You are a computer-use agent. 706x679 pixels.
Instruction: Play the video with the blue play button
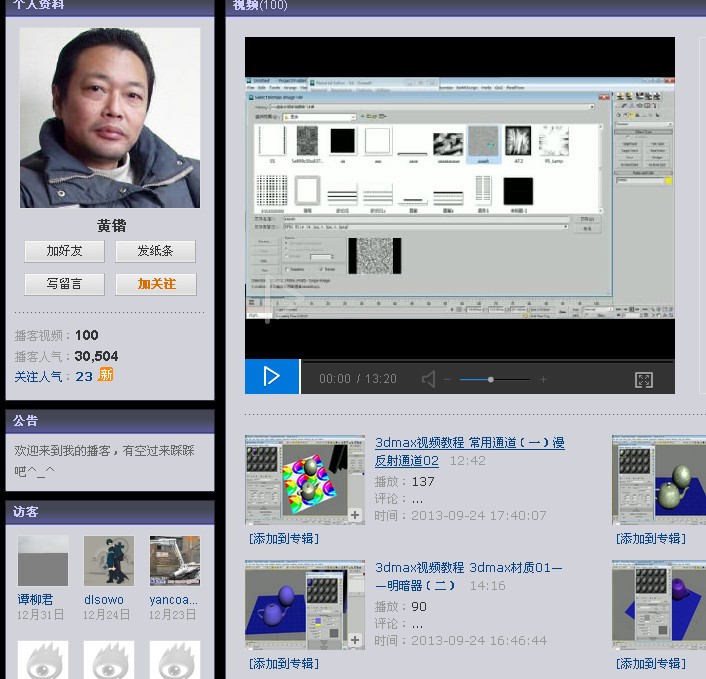[272, 376]
